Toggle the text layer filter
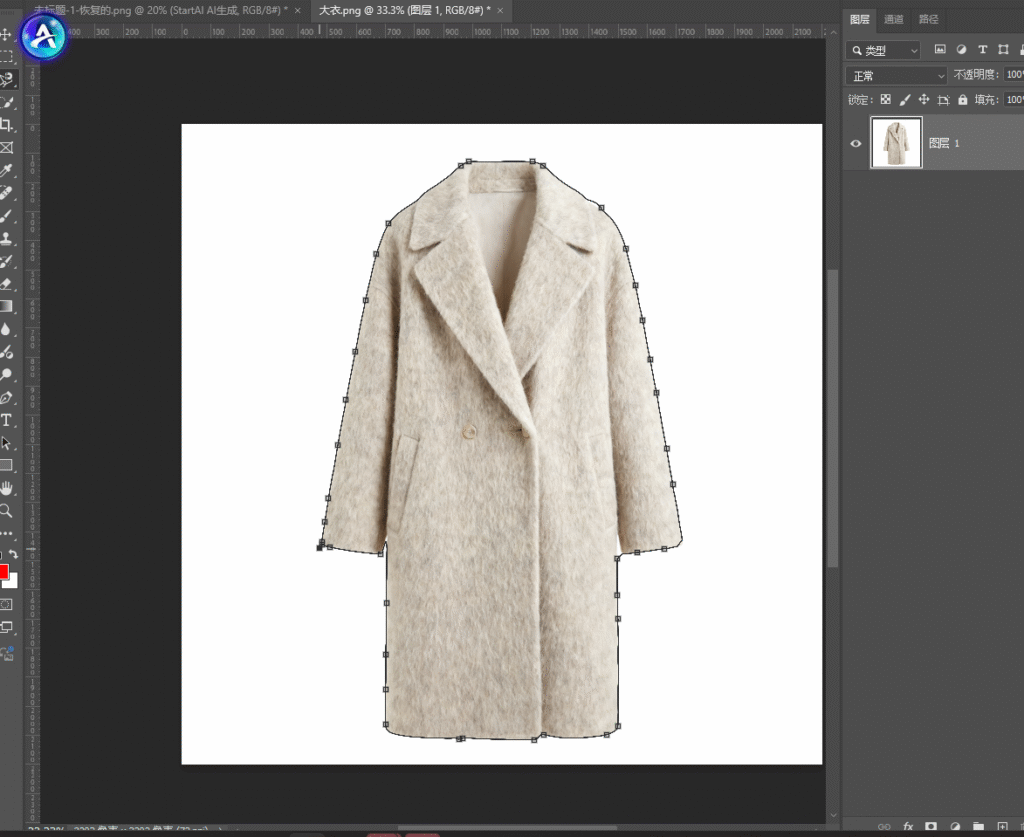Viewport: 1024px width, 837px height. coord(982,50)
